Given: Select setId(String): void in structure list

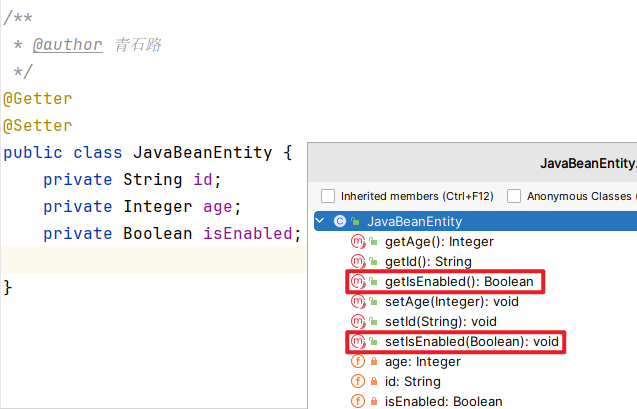Looking at the screenshot, I should coord(441,321).
